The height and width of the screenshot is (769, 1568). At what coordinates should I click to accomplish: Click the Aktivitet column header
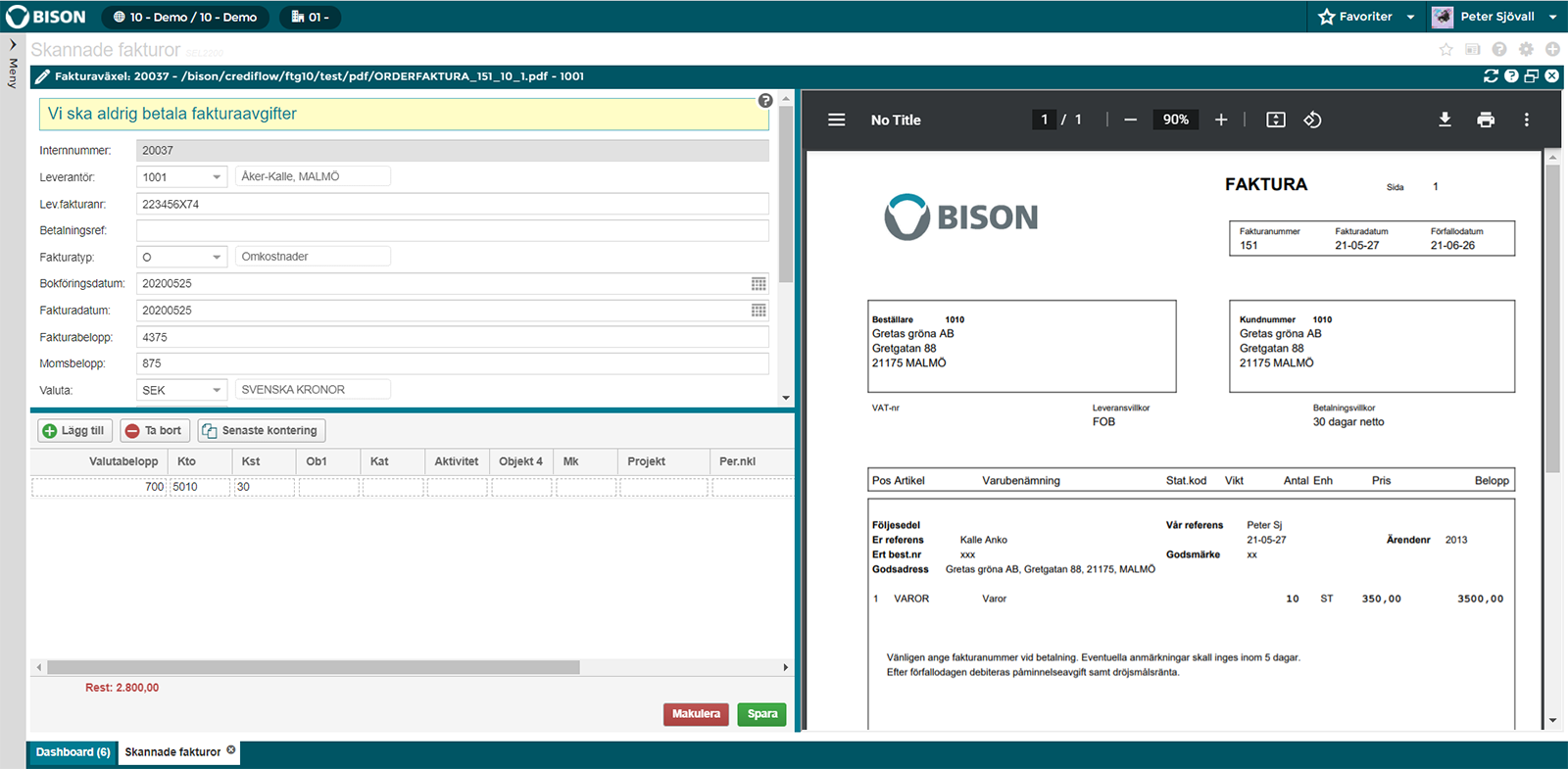click(457, 461)
